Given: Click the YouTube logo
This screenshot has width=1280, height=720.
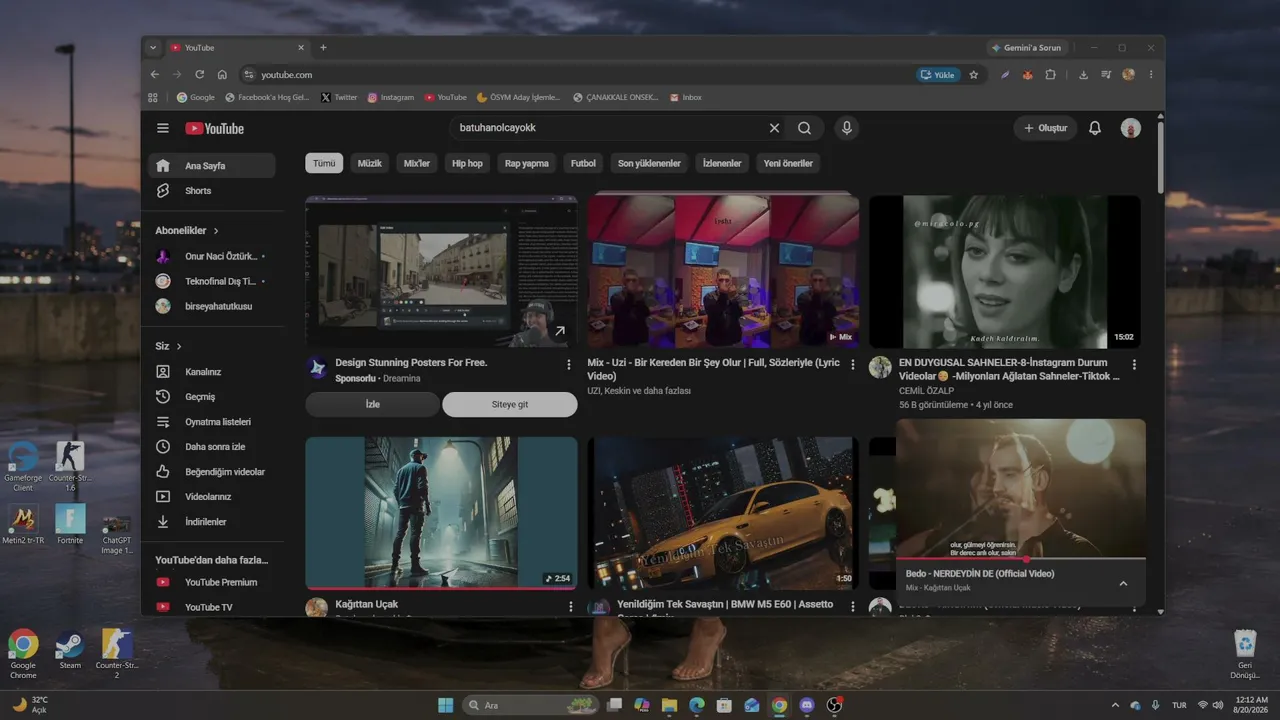Looking at the screenshot, I should (214, 128).
